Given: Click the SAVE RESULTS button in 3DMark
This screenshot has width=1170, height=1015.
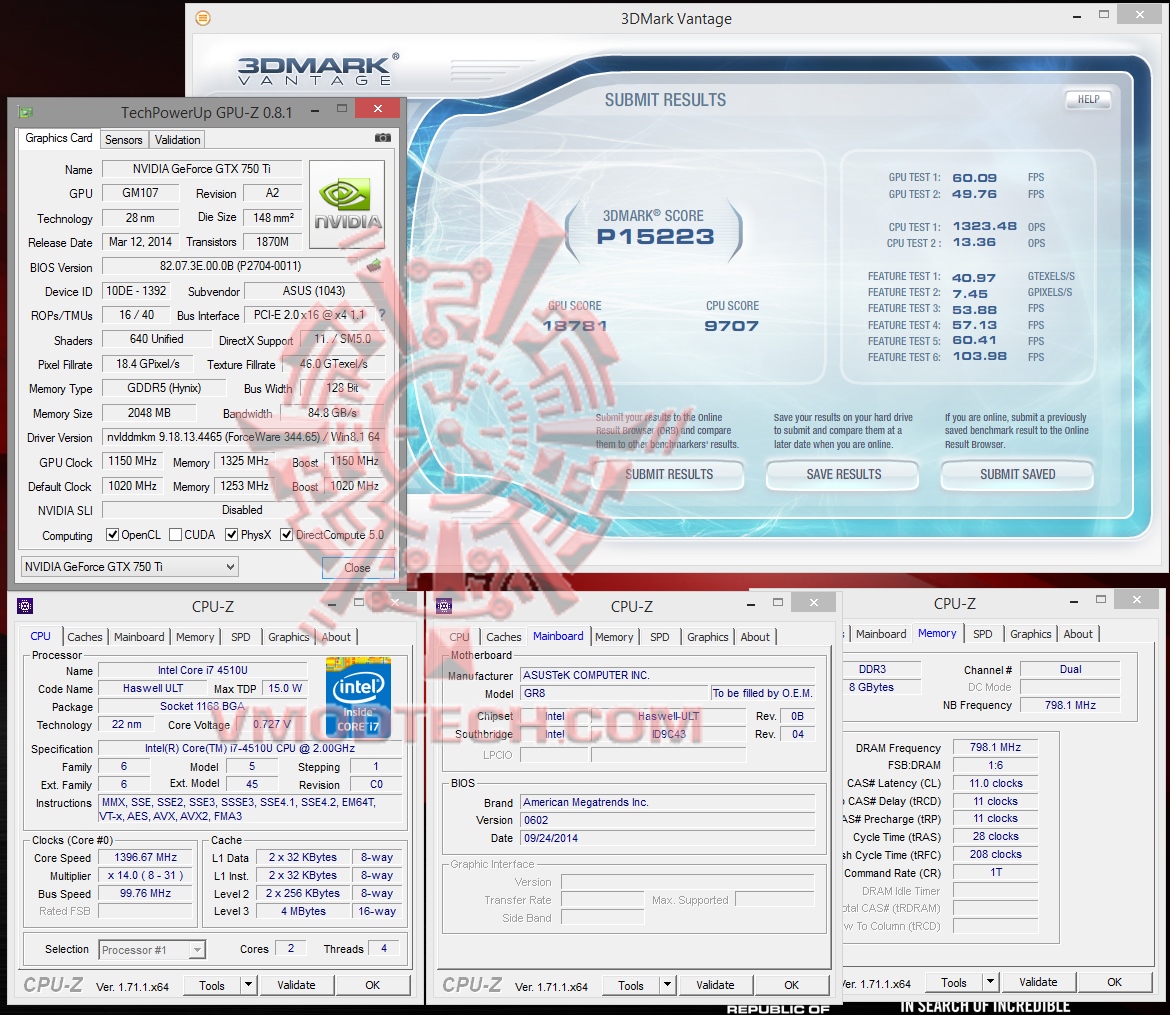Looking at the screenshot, I should pos(844,475).
